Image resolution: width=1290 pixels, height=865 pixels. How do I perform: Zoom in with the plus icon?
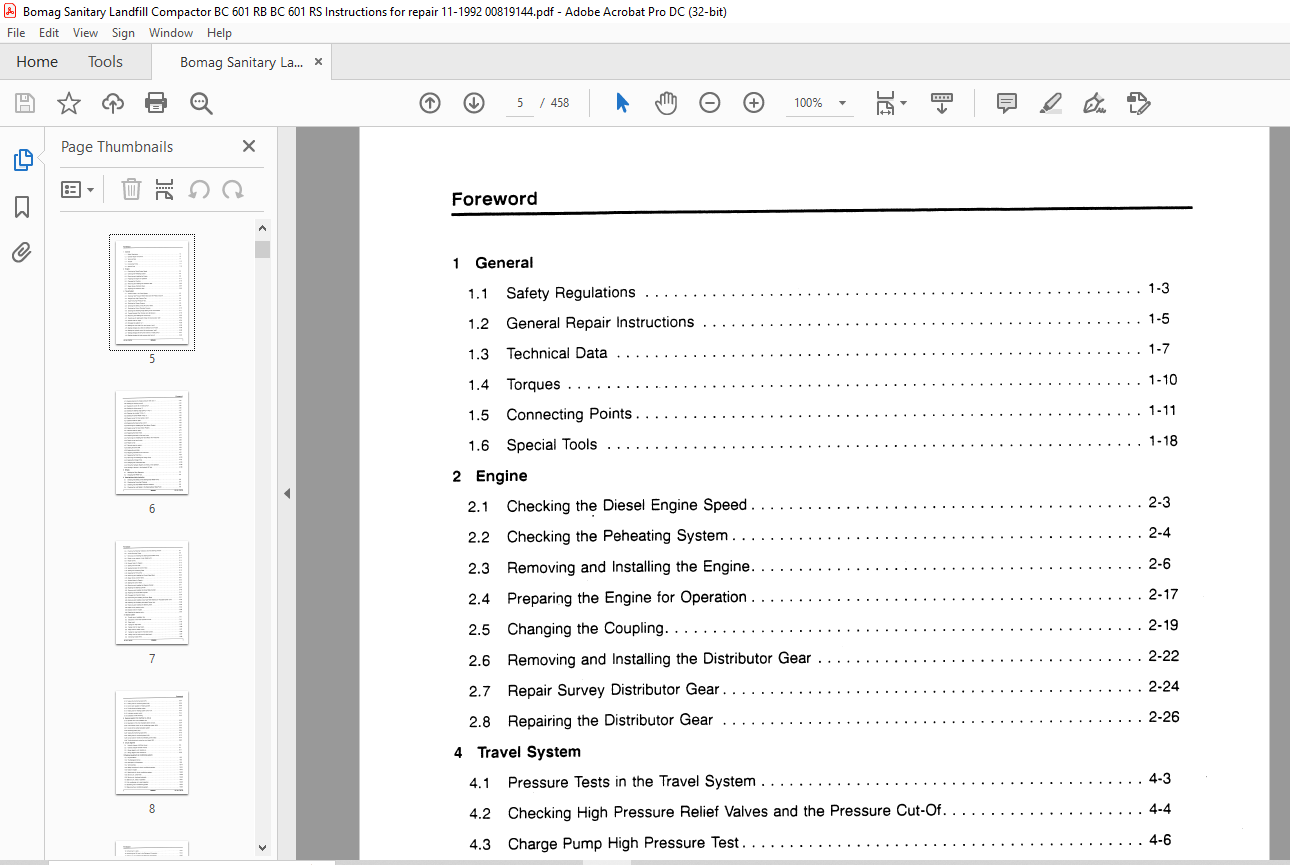pos(754,103)
